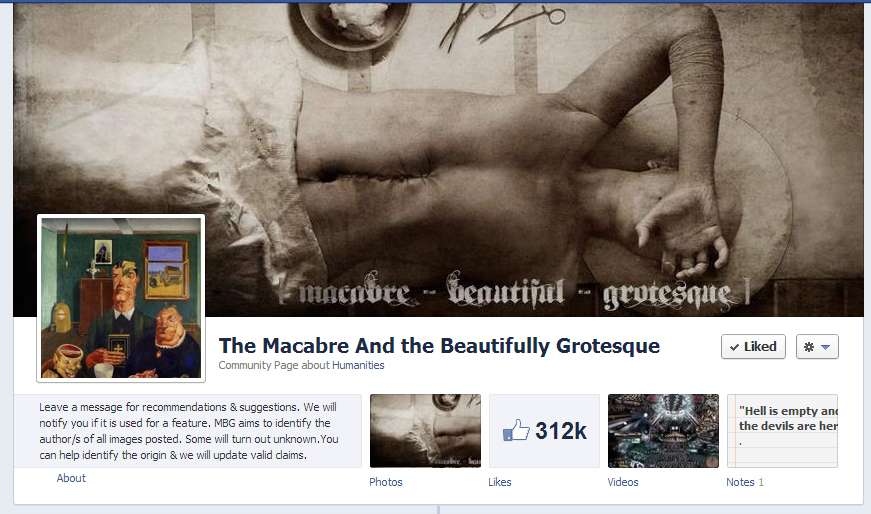This screenshot has height=514, width=871.
Task: Open the Videos thumbnail image
Action: (663, 431)
